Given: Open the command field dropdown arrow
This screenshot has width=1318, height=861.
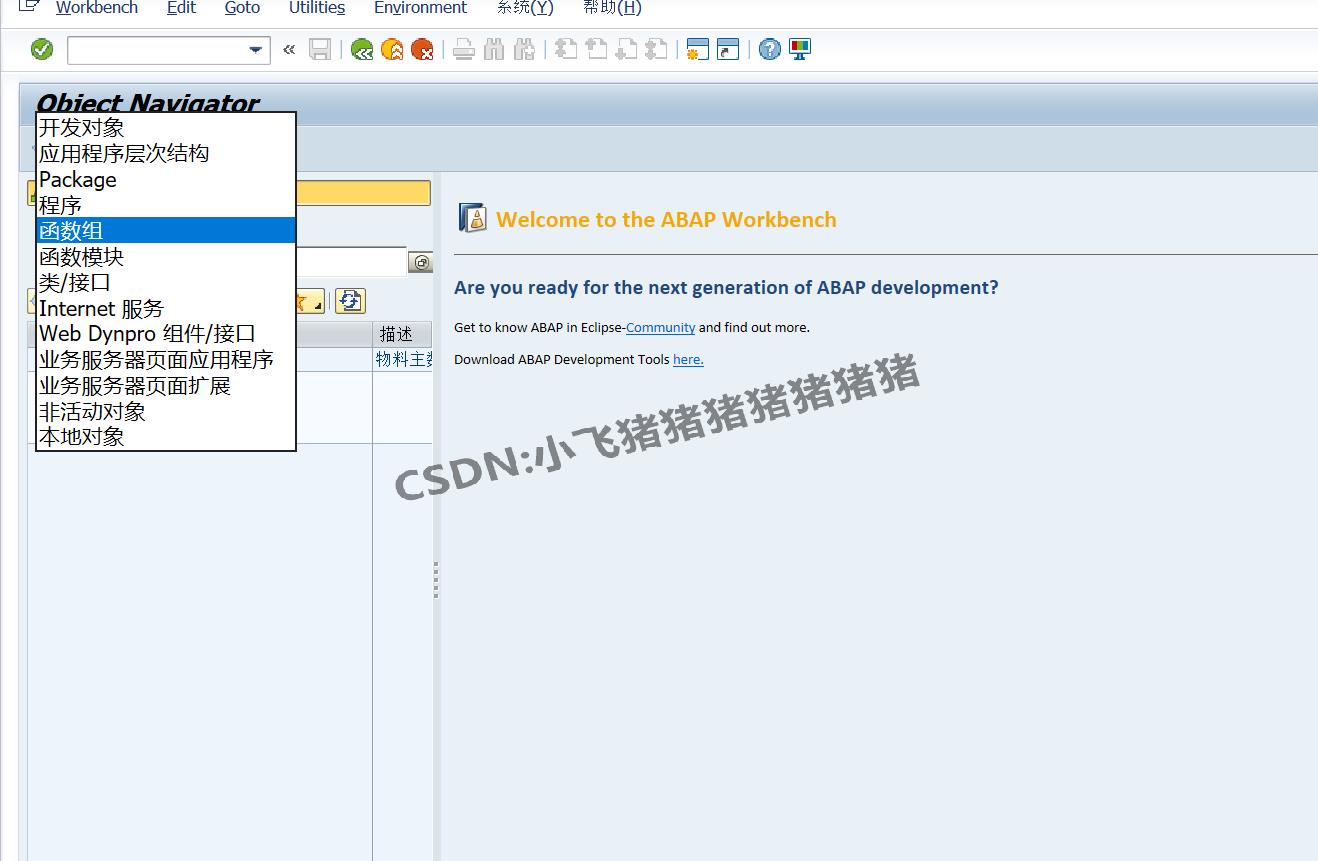Looking at the screenshot, I should [256, 49].
